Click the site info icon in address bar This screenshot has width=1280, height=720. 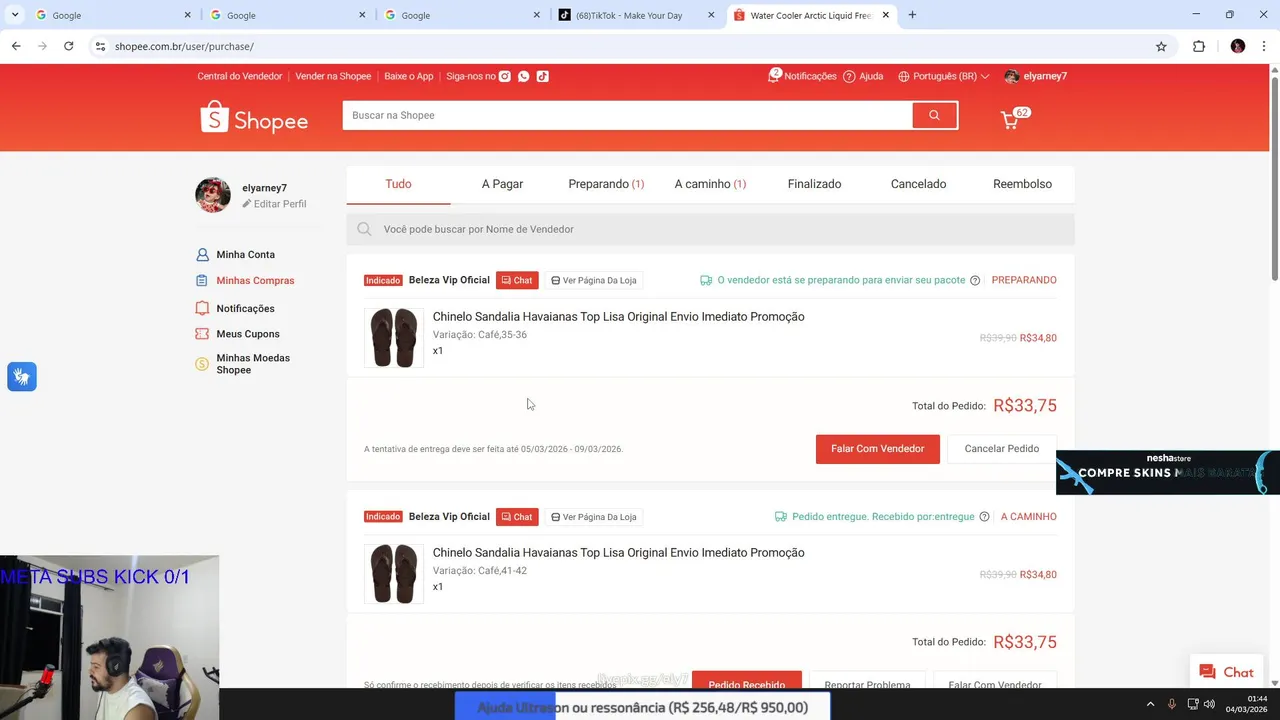pyautogui.click(x=99, y=46)
